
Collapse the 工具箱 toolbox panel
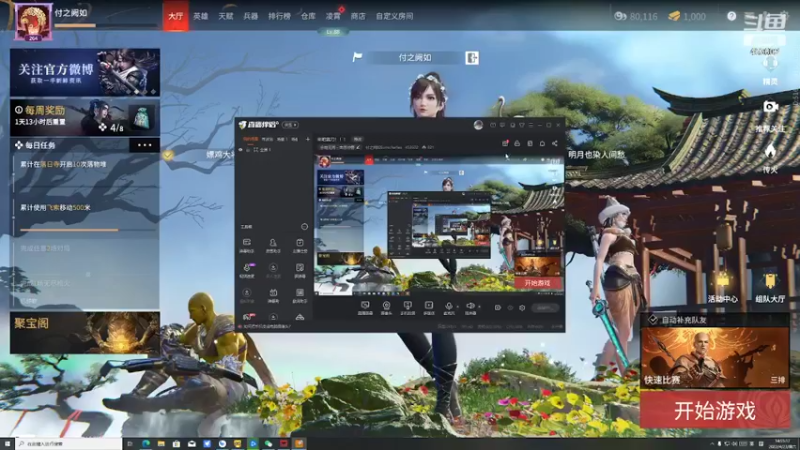[304, 227]
